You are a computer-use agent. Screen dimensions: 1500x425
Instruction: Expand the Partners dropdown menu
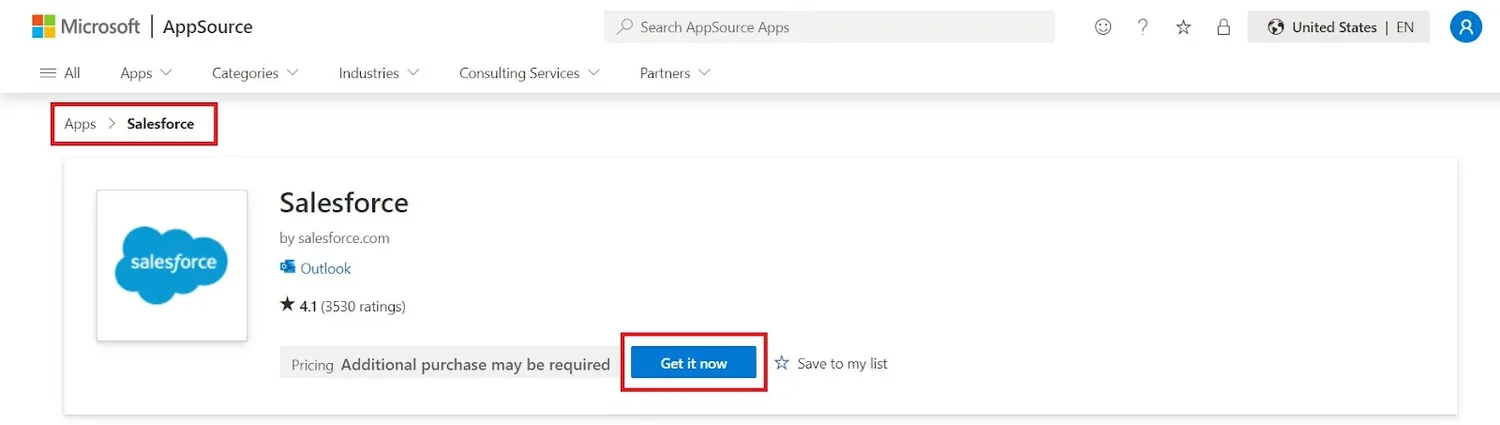pos(675,73)
